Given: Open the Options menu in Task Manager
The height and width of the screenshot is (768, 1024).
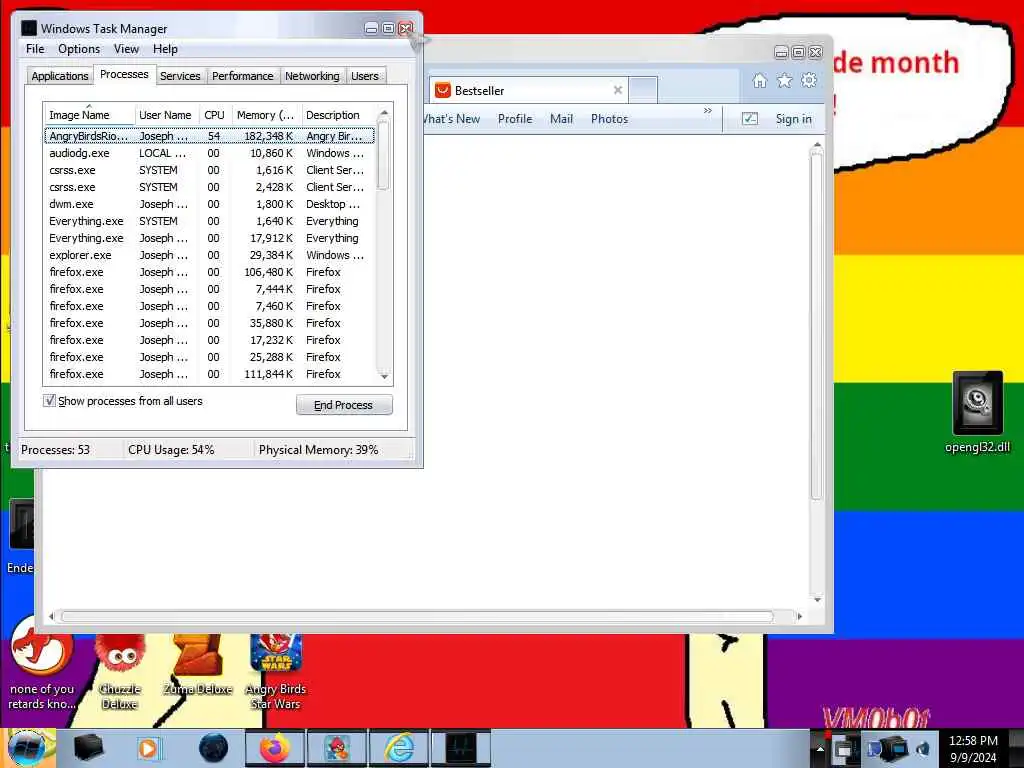Looking at the screenshot, I should click(x=79, y=49).
